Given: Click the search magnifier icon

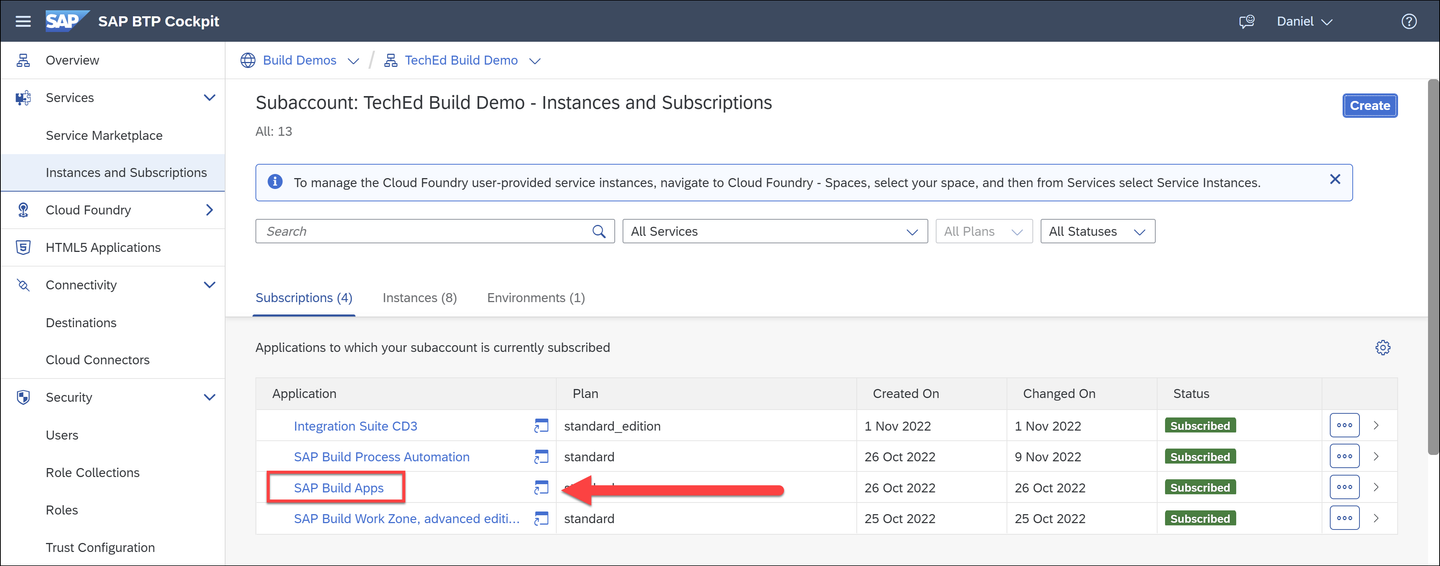Looking at the screenshot, I should pos(599,231).
